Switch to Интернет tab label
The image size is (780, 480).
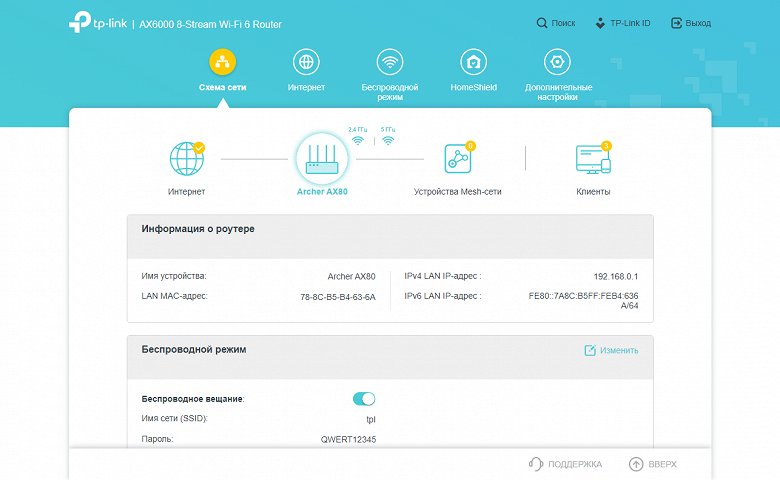[x=306, y=88]
